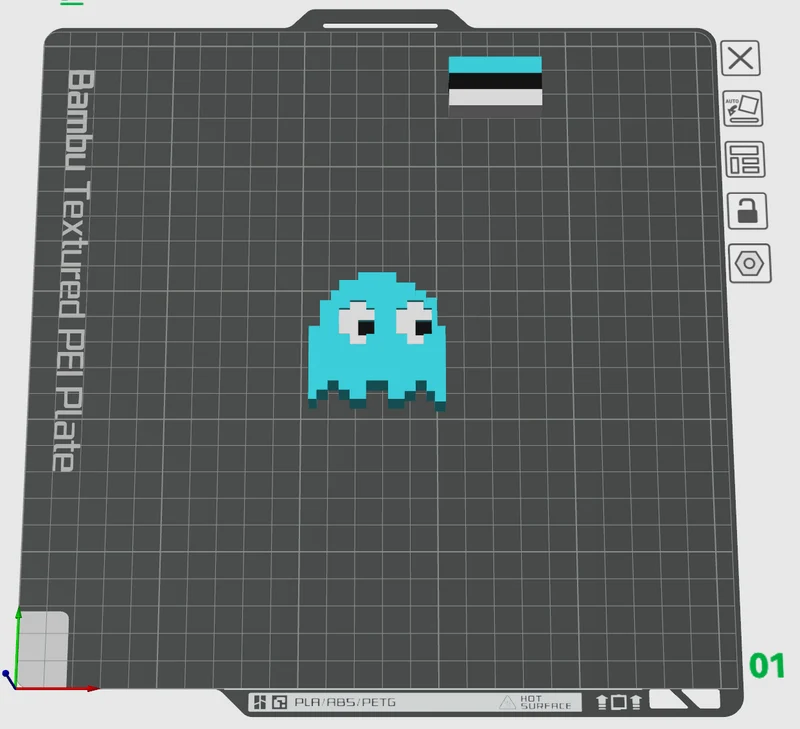Click the cyan stripe of the block
Viewport: 800px width, 729px height.
pyautogui.click(x=495, y=64)
